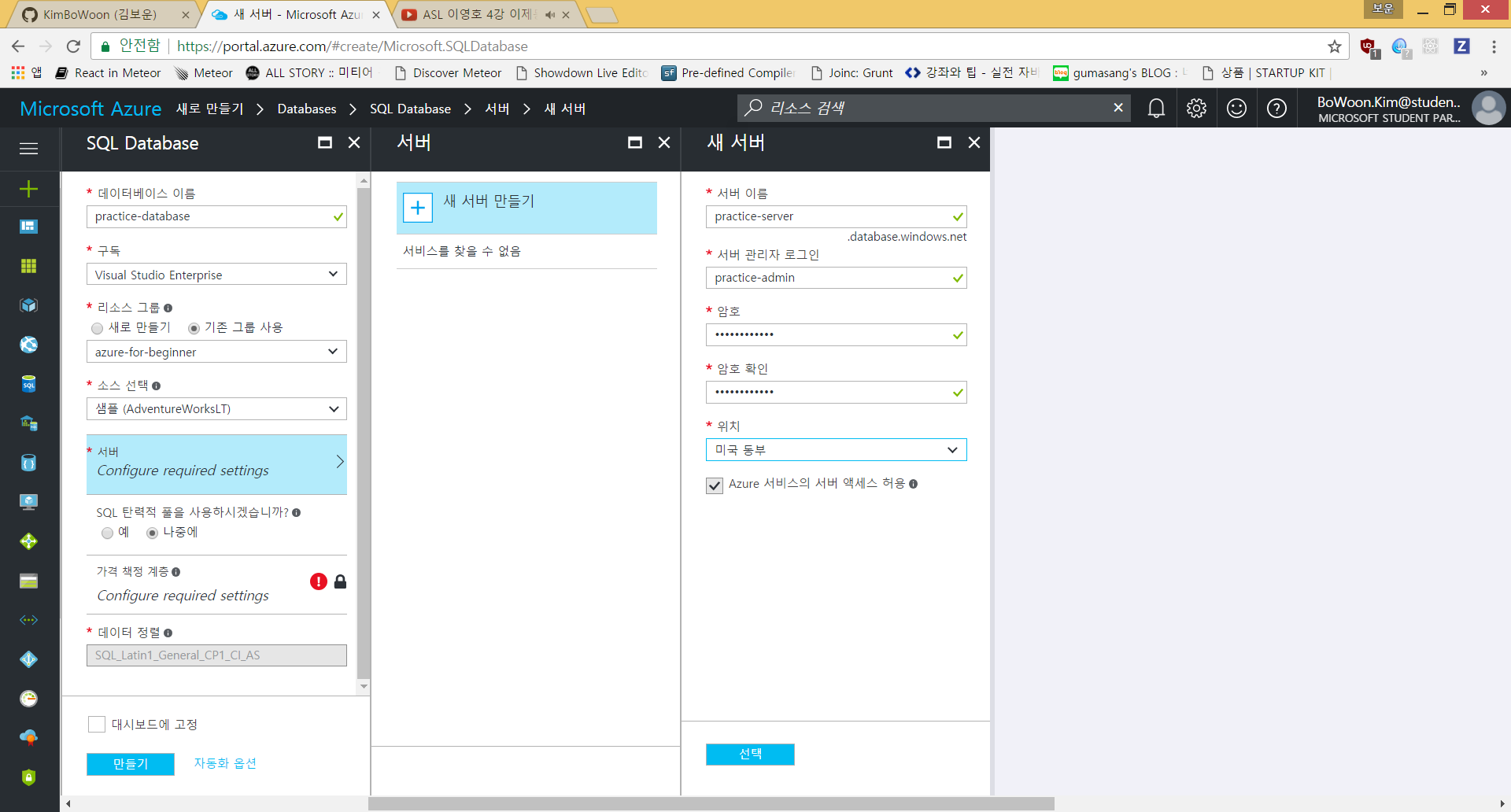The height and width of the screenshot is (812, 1511).
Task: Open the Azure hamburger menu
Action: coord(29,149)
